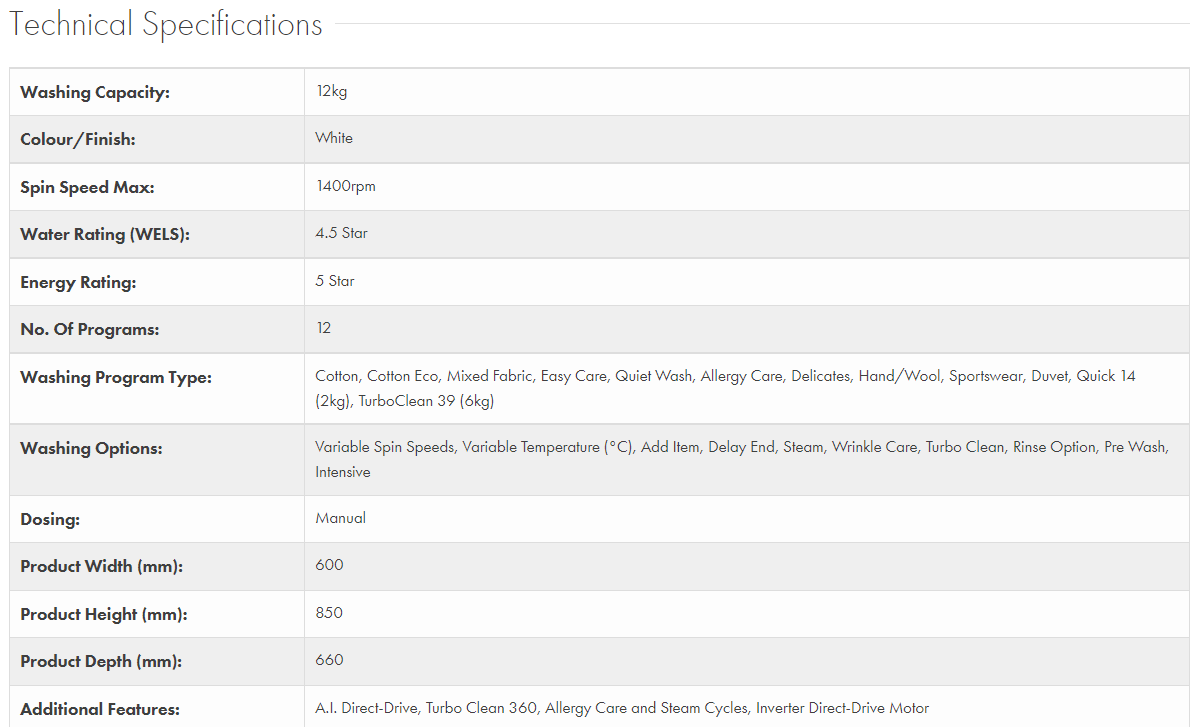Click the No. Of Programs label
Image resolution: width=1195 pixels, height=727 pixels.
pos(89,329)
